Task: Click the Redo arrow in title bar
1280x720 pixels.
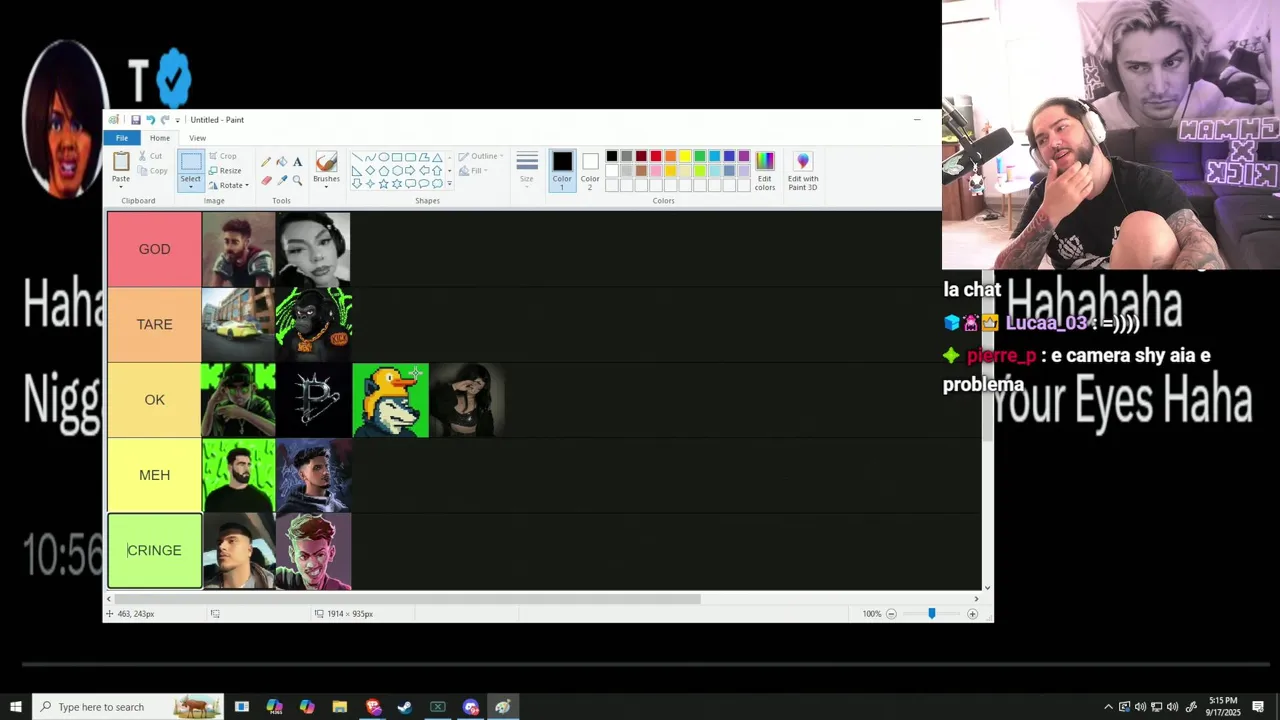Action: (x=165, y=120)
